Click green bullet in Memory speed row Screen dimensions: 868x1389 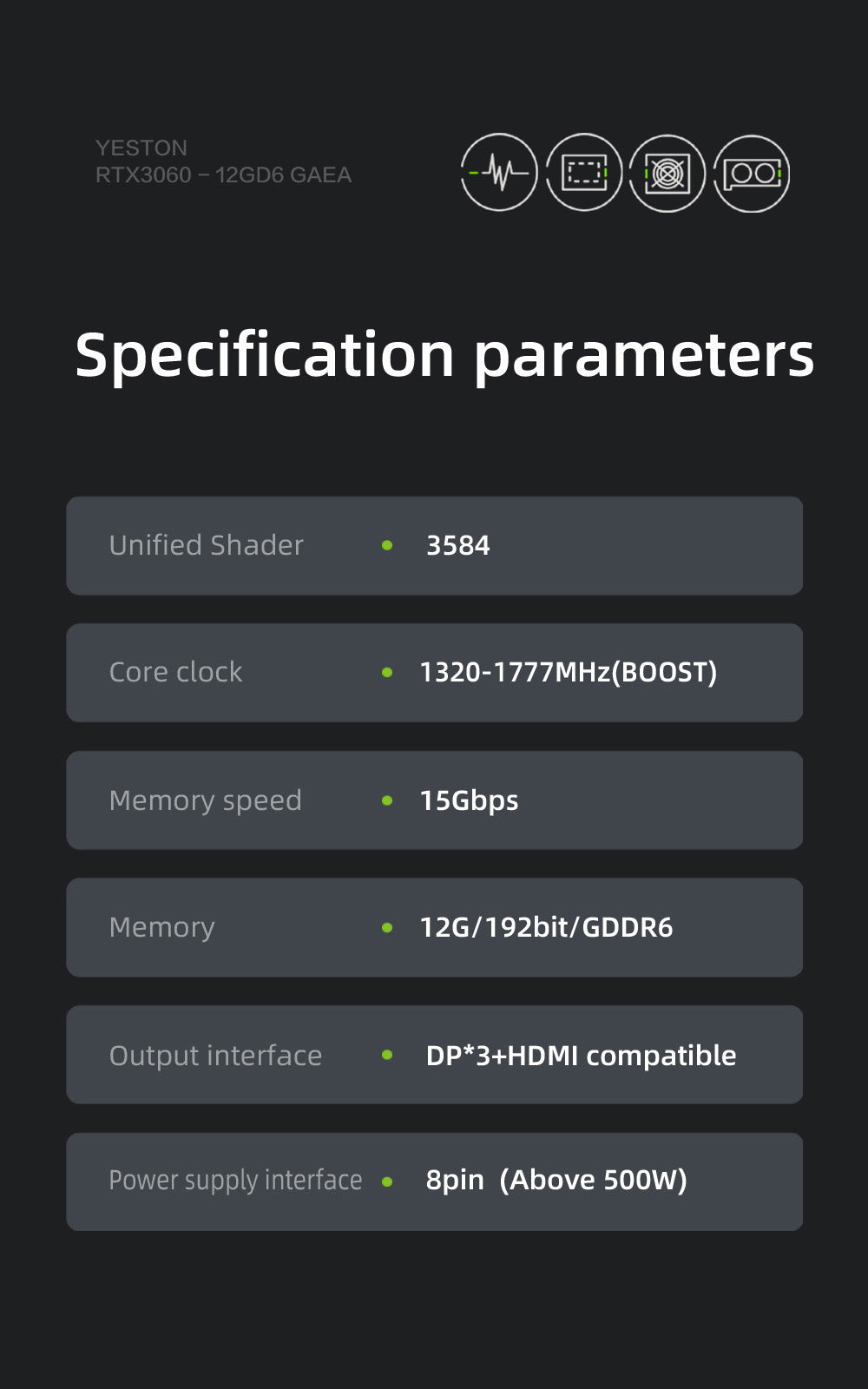(x=387, y=800)
